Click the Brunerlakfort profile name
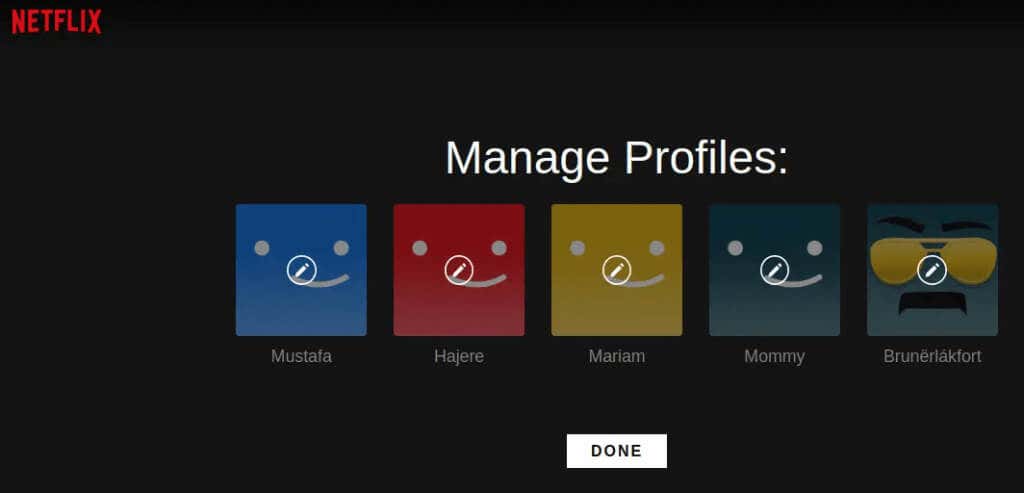 tap(932, 357)
